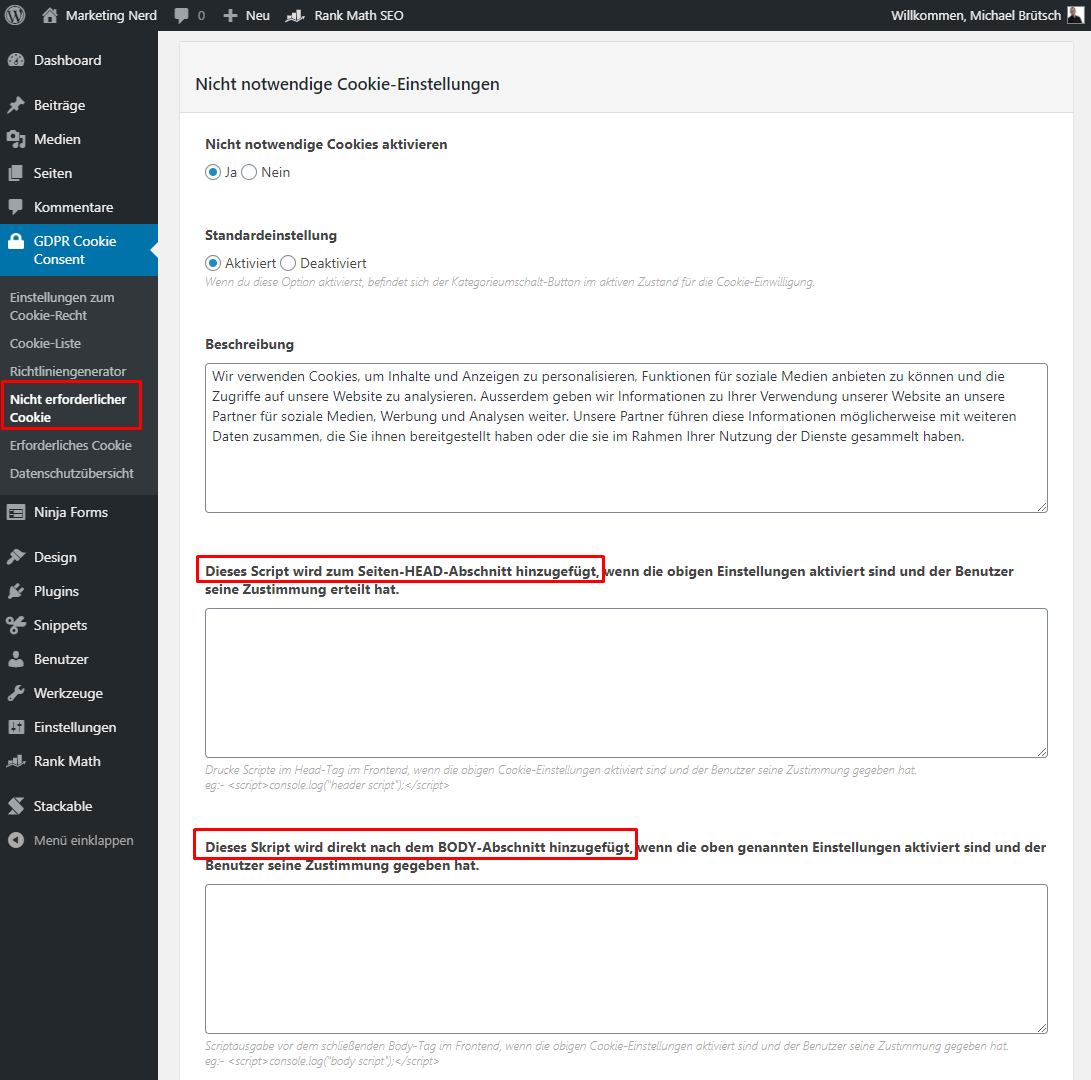Select the Ja radio button
Viewport: 1091px width, 1080px height.
pos(213,173)
